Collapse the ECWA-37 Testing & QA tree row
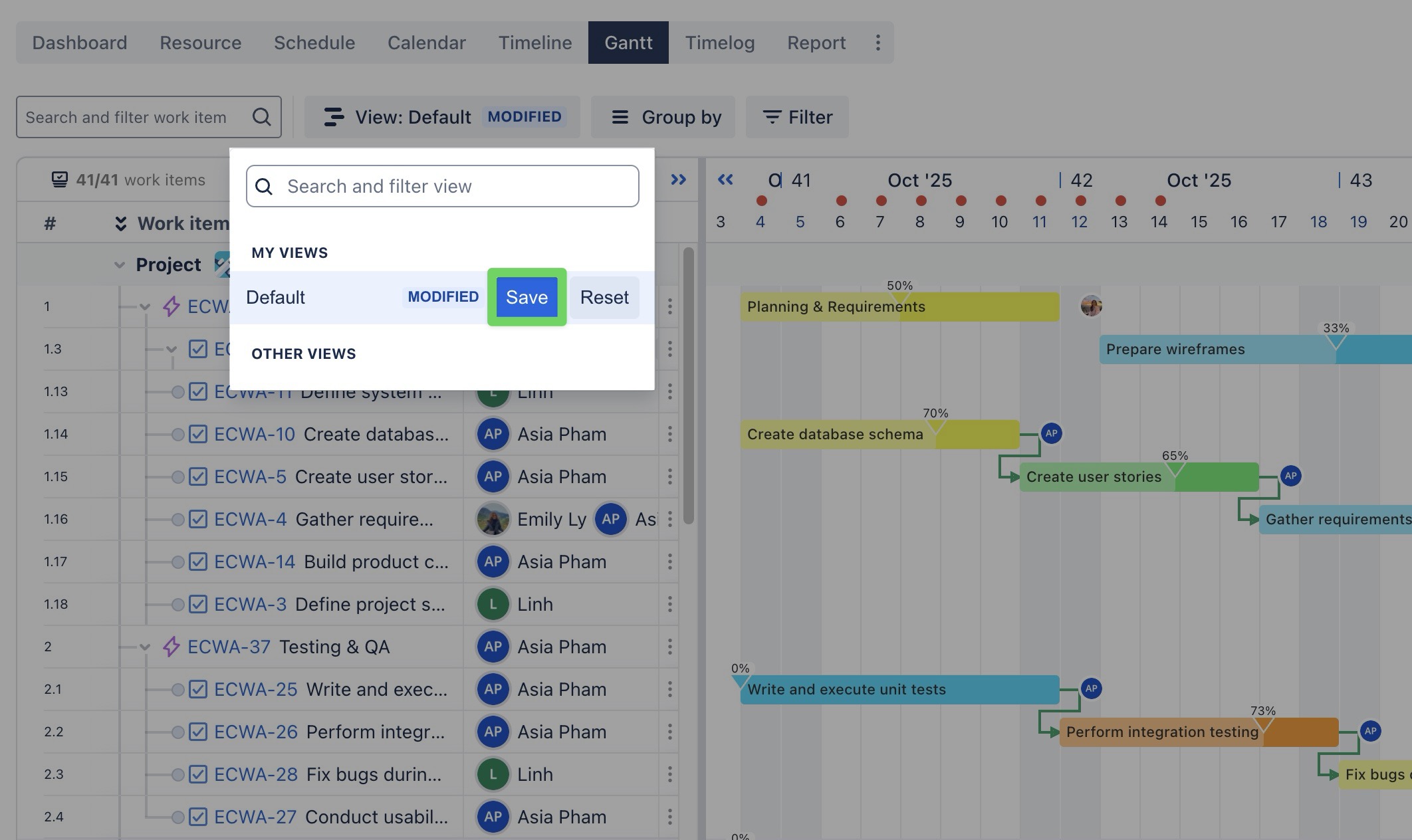The width and height of the screenshot is (1412, 840). (144, 647)
